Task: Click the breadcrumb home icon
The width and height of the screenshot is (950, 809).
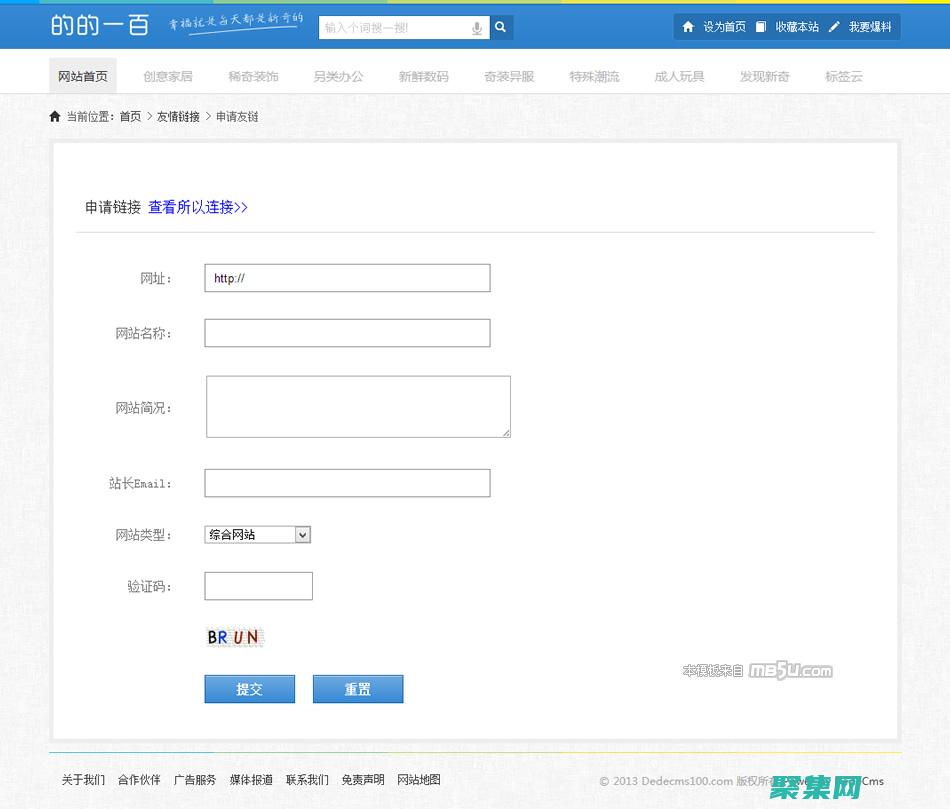Action: pyautogui.click(x=55, y=116)
